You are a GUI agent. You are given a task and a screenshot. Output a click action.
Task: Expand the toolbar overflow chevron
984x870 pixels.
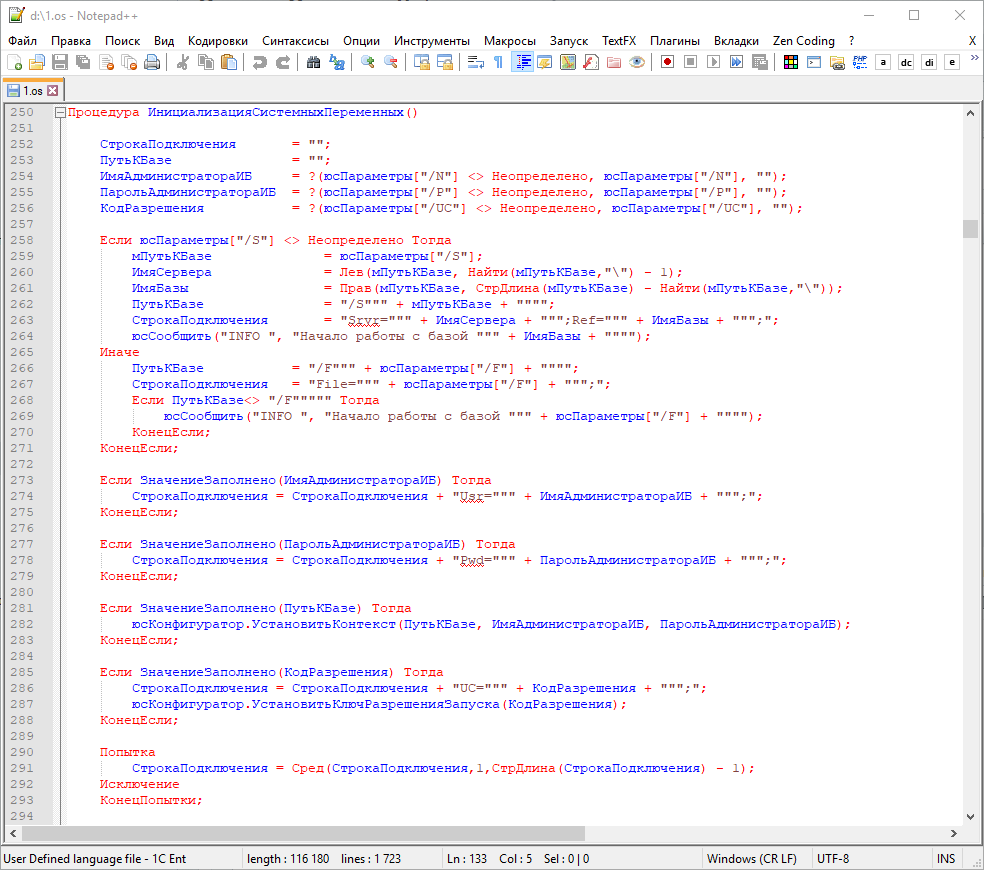pos(974,60)
